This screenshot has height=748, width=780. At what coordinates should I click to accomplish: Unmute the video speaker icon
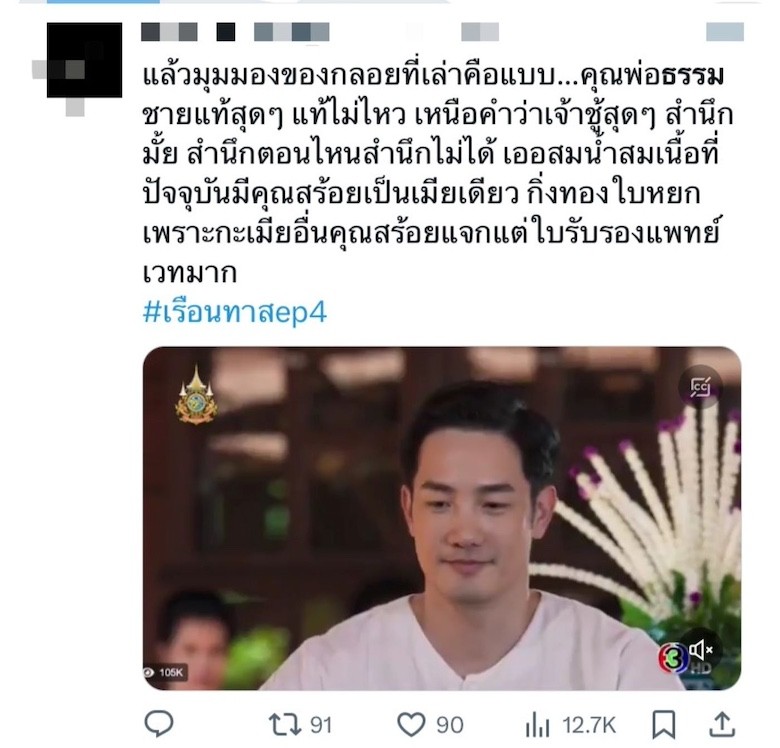click(x=701, y=649)
